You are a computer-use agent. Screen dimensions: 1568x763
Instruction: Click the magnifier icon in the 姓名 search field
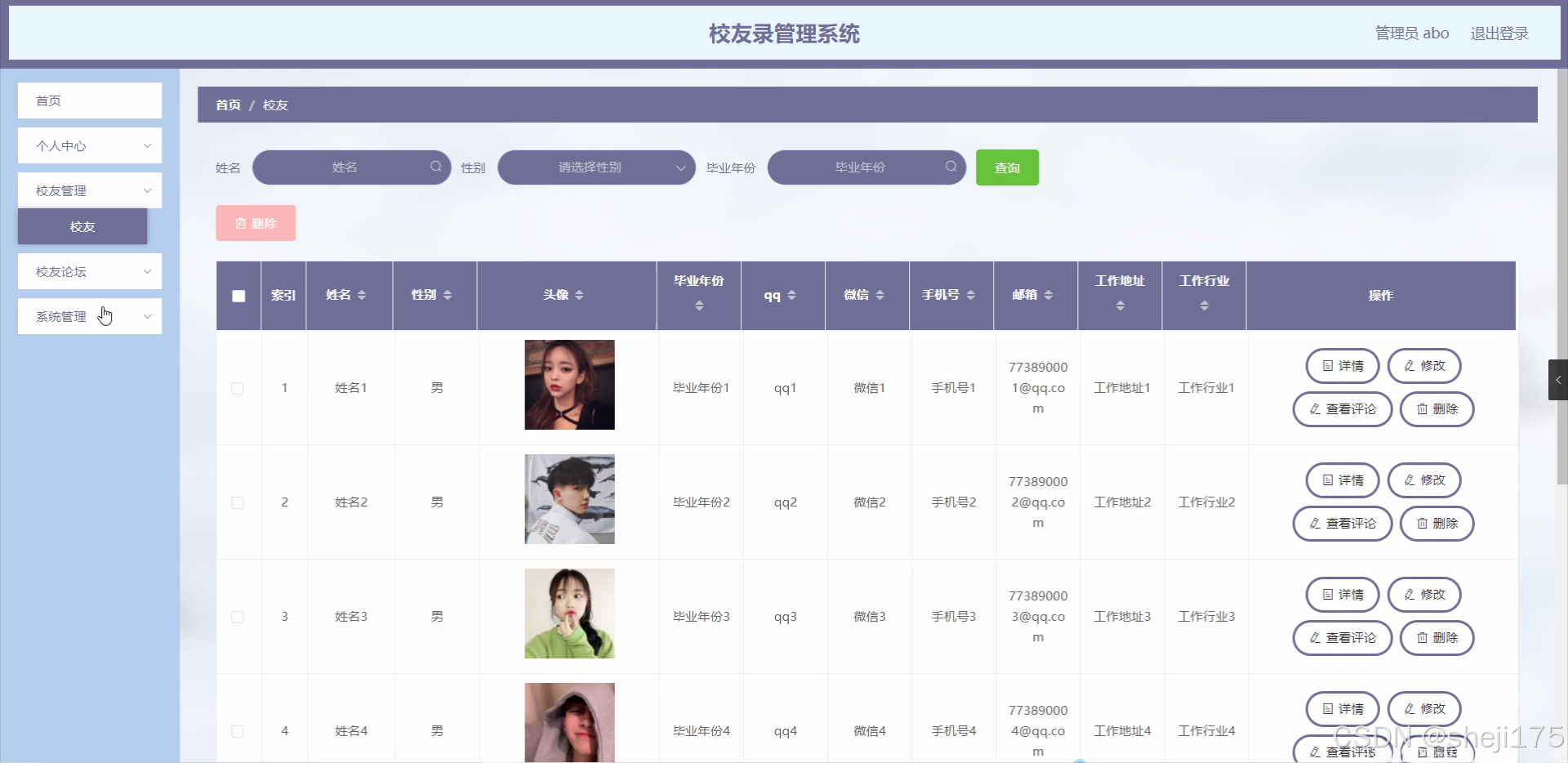point(435,167)
